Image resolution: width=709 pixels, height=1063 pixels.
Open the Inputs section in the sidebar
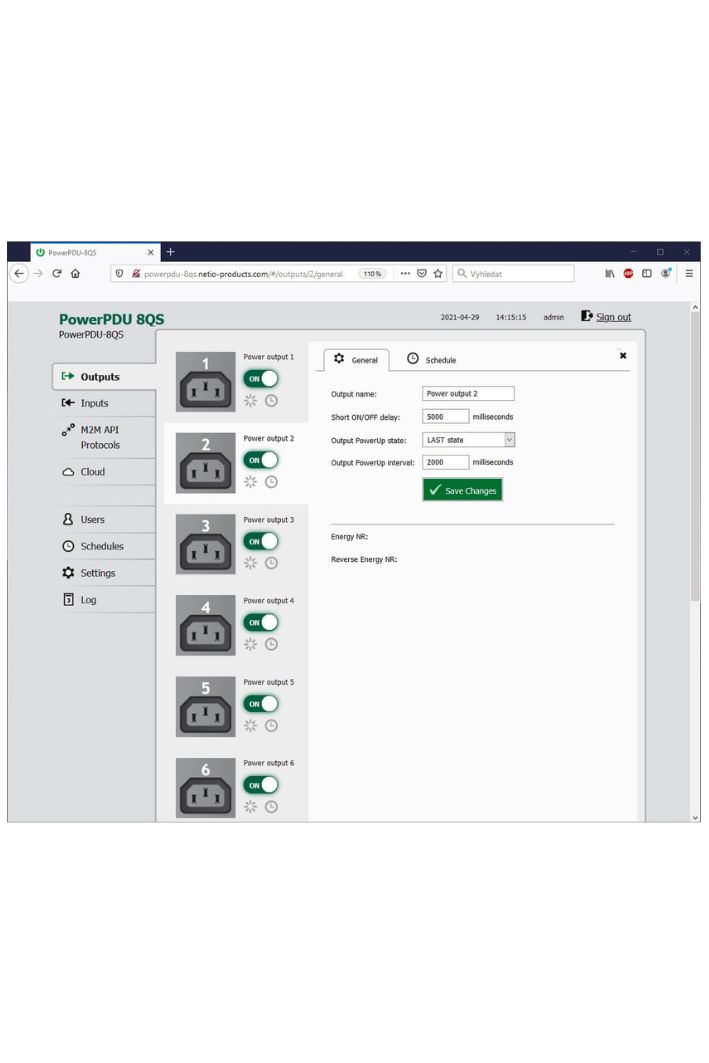point(94,403)
